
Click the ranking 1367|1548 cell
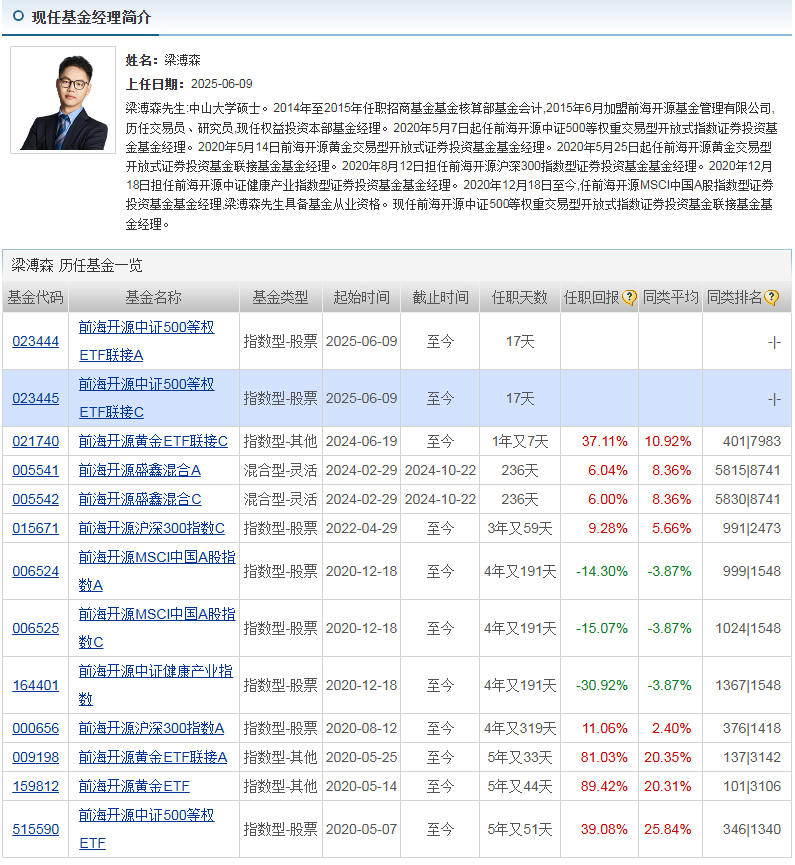click(x=748, y=685)
